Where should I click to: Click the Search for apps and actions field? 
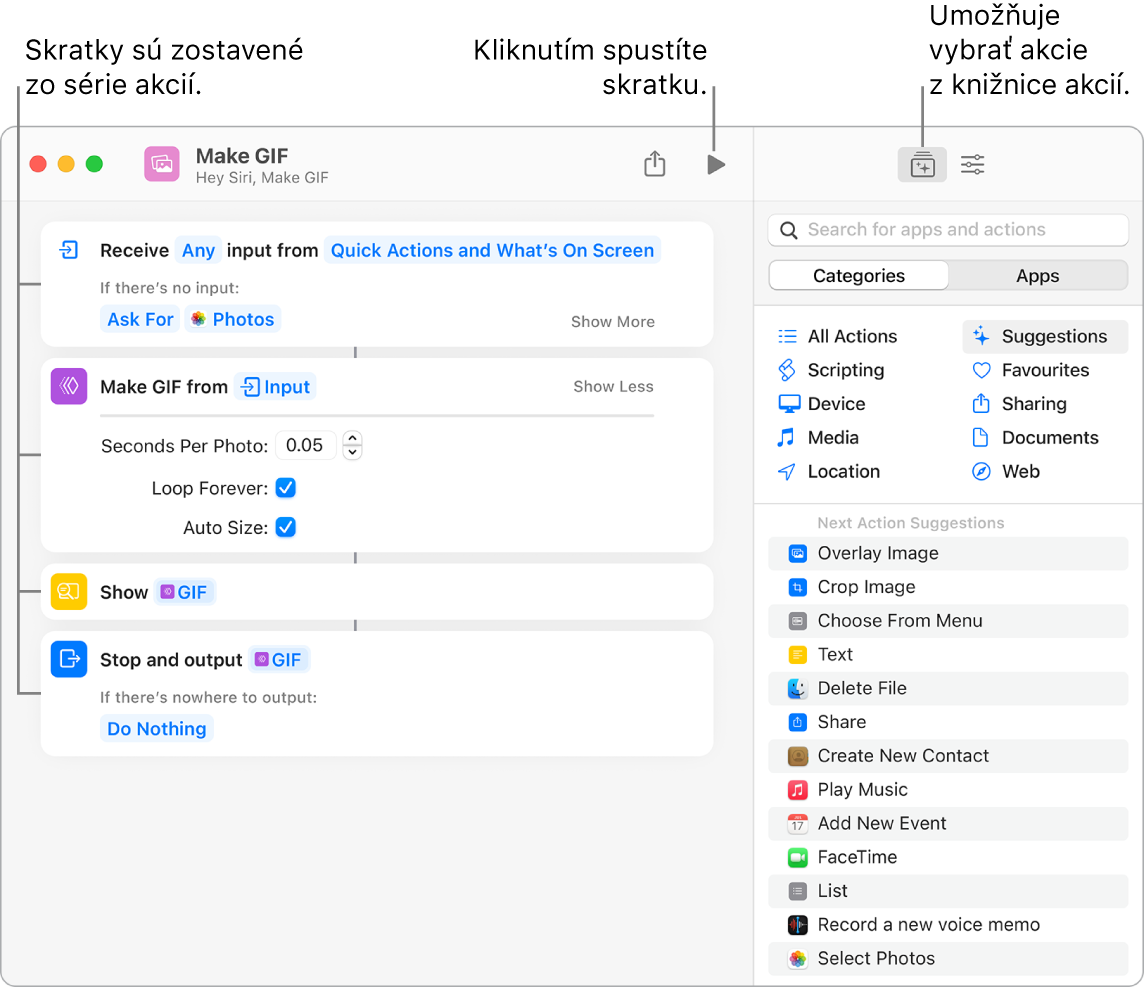point(948,230)
